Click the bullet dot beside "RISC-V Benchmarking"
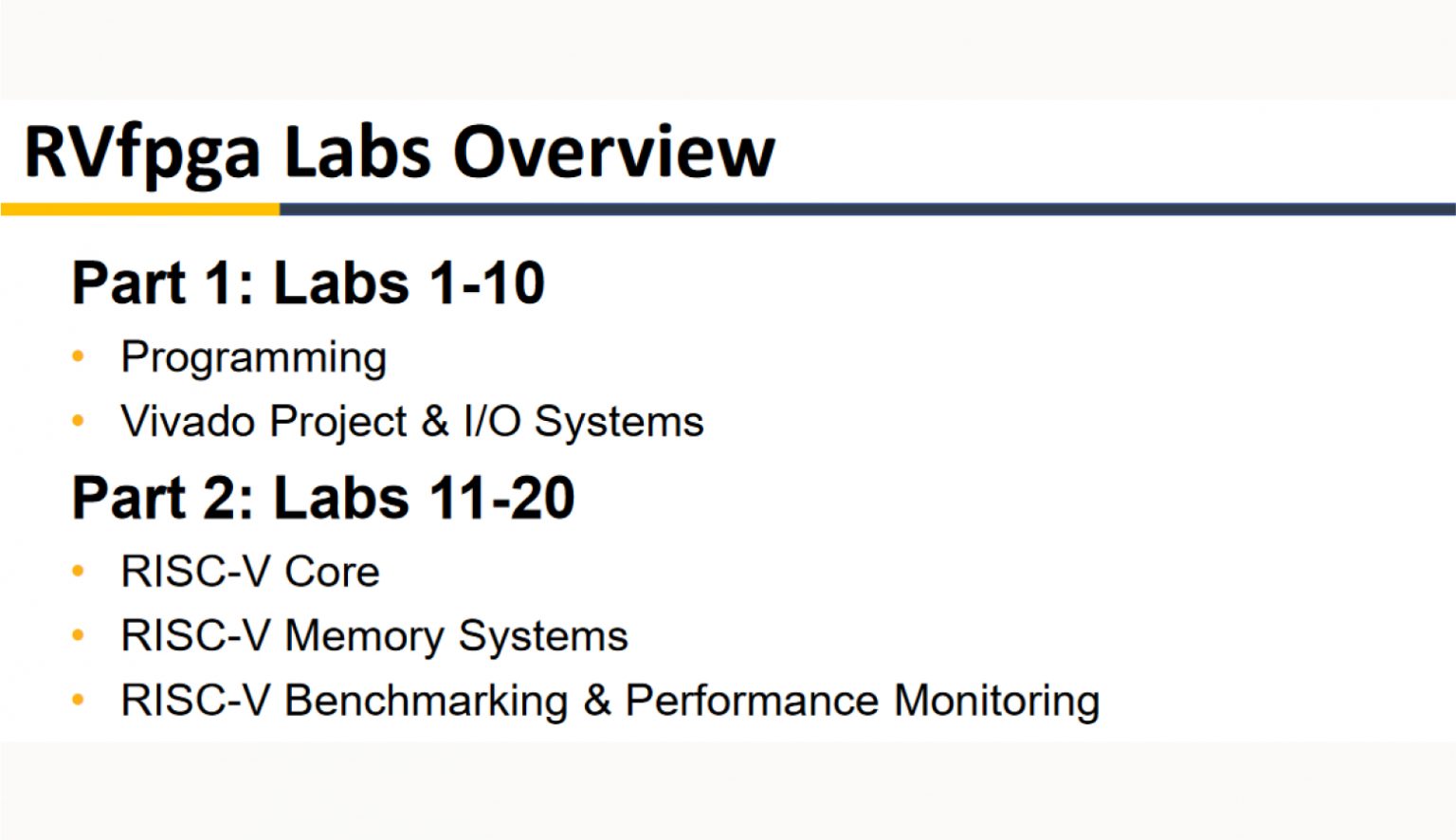The image size is (1456, 840). pos(79,700)
